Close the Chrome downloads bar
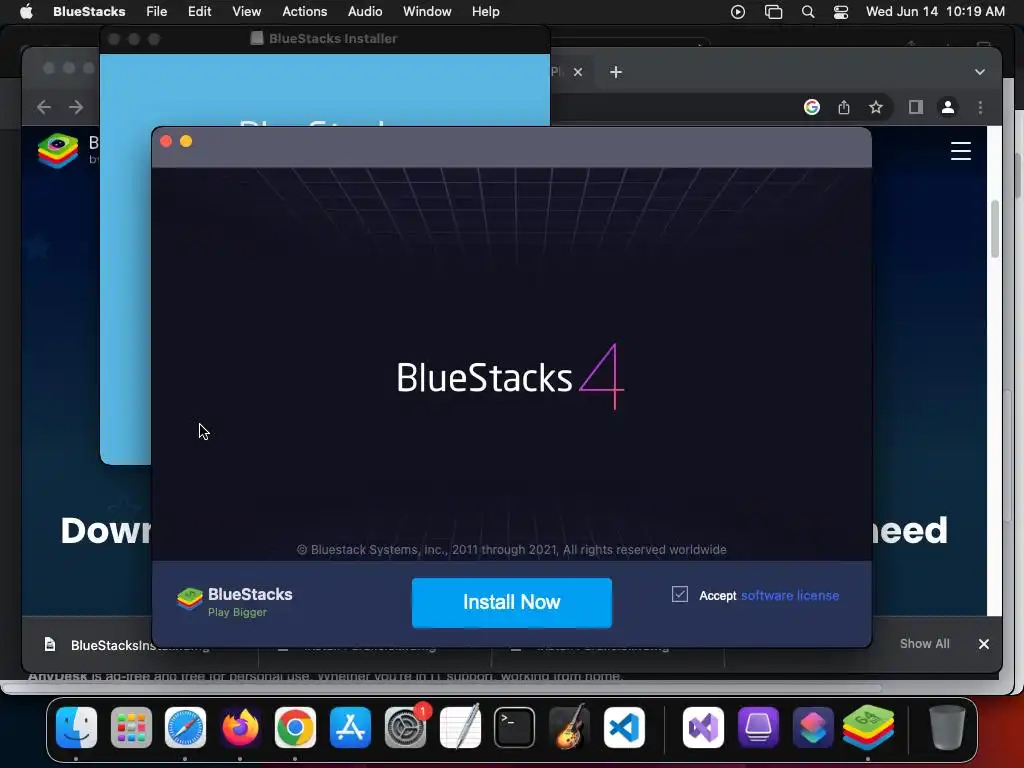1024x768 pixels. tap(984, 644)
